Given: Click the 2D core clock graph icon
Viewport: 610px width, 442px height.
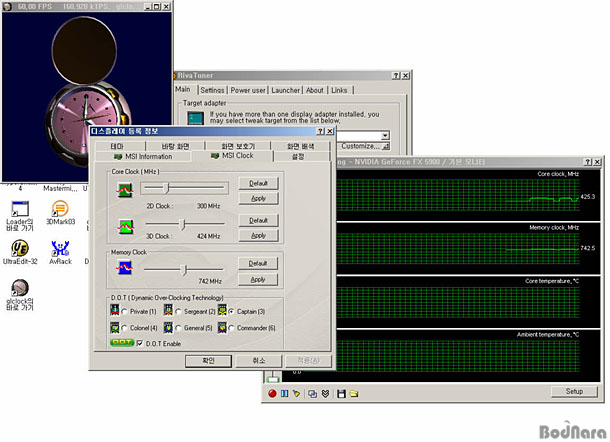Looking at the screenshot, I should click(125, 190).
